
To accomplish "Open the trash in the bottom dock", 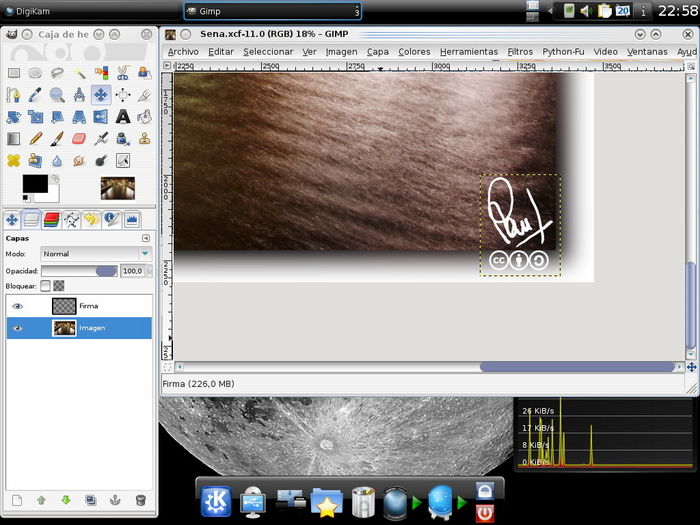I will coord(363,502).
